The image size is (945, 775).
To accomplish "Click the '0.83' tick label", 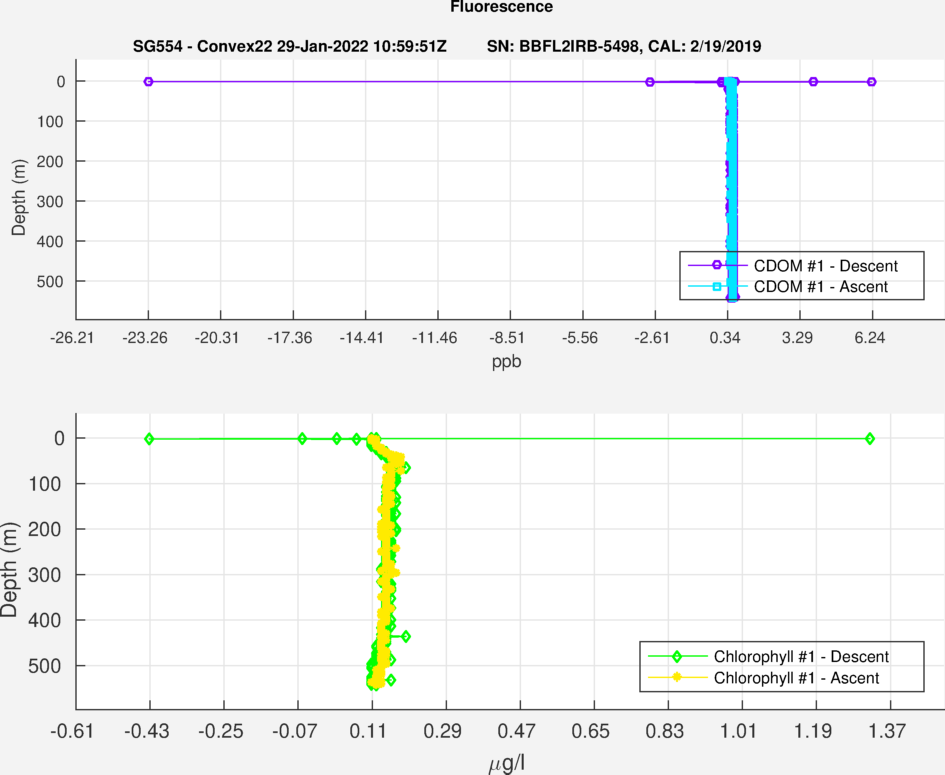I will (664, 731).
